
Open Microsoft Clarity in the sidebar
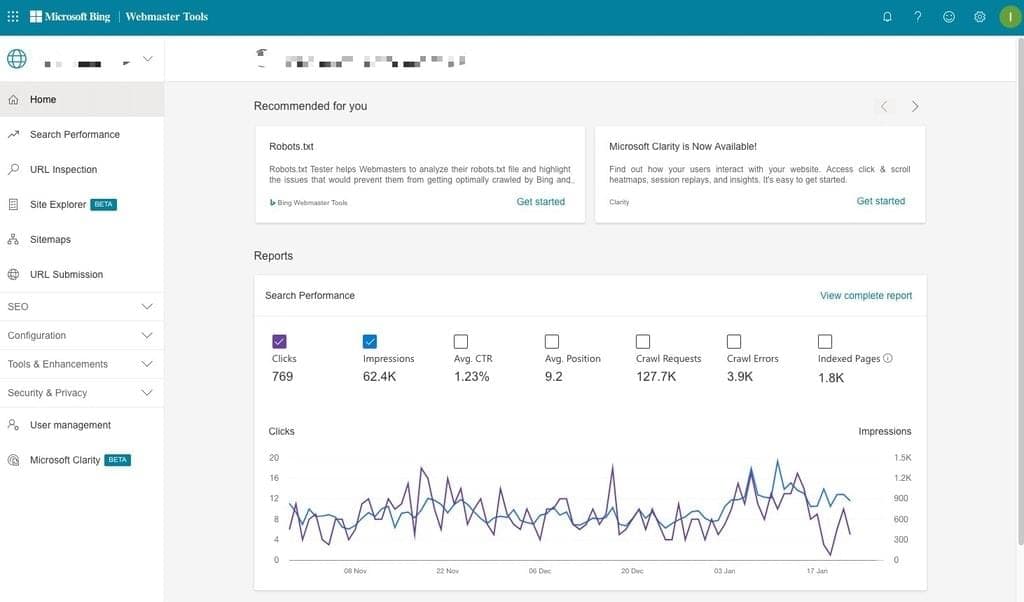[82, 460]
